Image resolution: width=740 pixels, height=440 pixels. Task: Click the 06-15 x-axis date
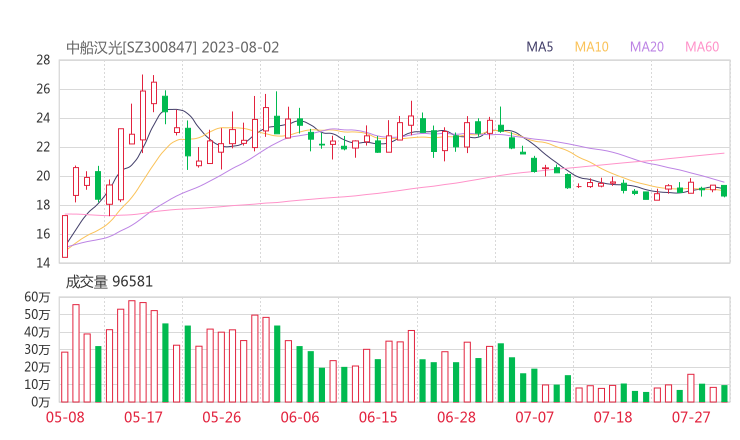[x=378, y=417]
